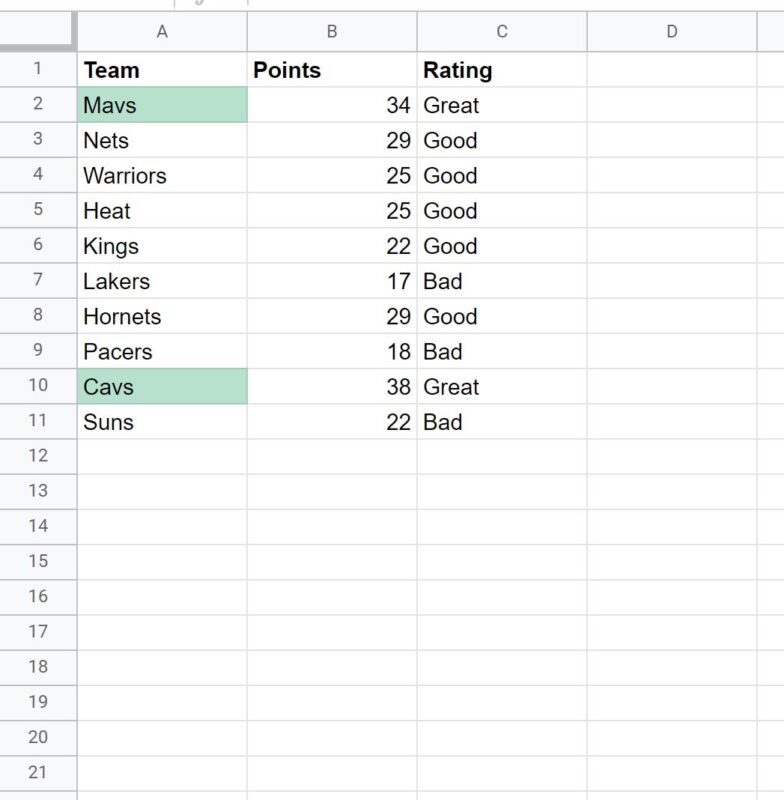Select the column D header
Screen dimensions: 784x800
click(672, 32)
